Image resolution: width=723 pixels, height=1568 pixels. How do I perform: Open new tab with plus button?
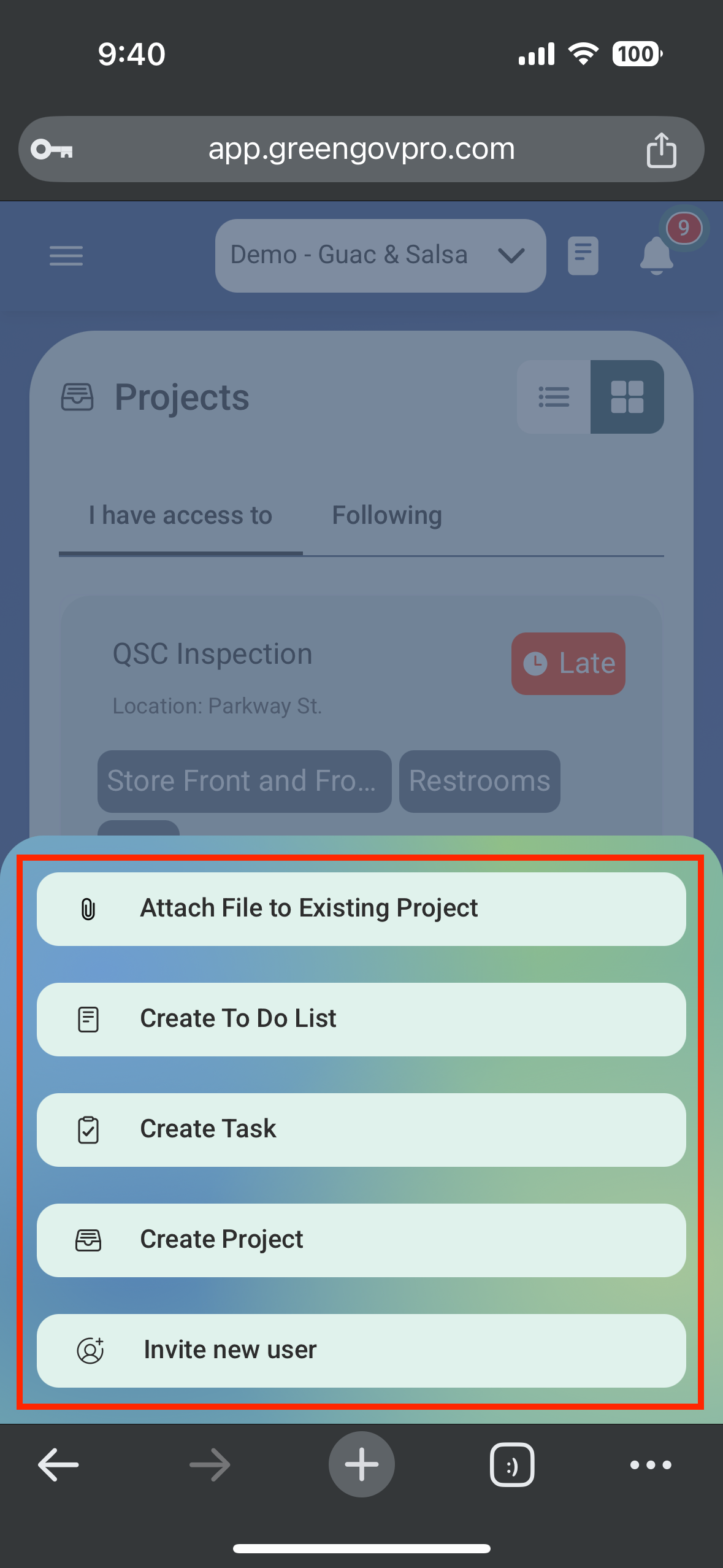(x=361, y=1465)
